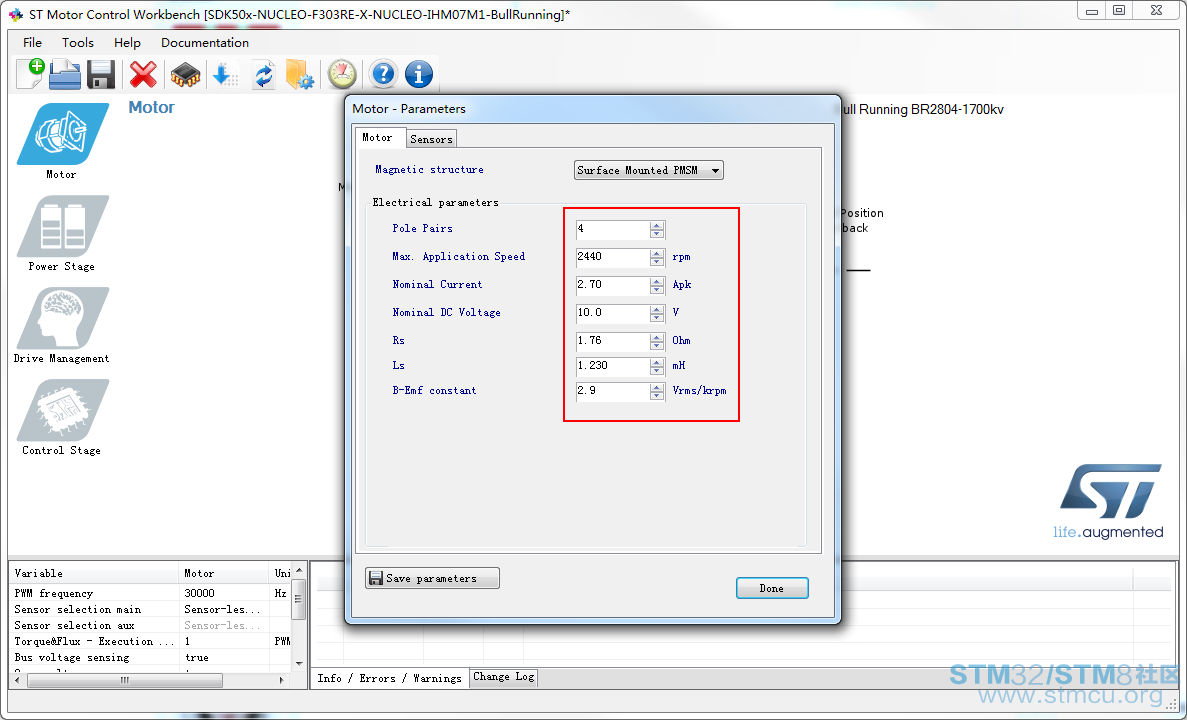Increase Rs value with up arrow
The width and height of the screenshot is (1187, 720).
657,337
